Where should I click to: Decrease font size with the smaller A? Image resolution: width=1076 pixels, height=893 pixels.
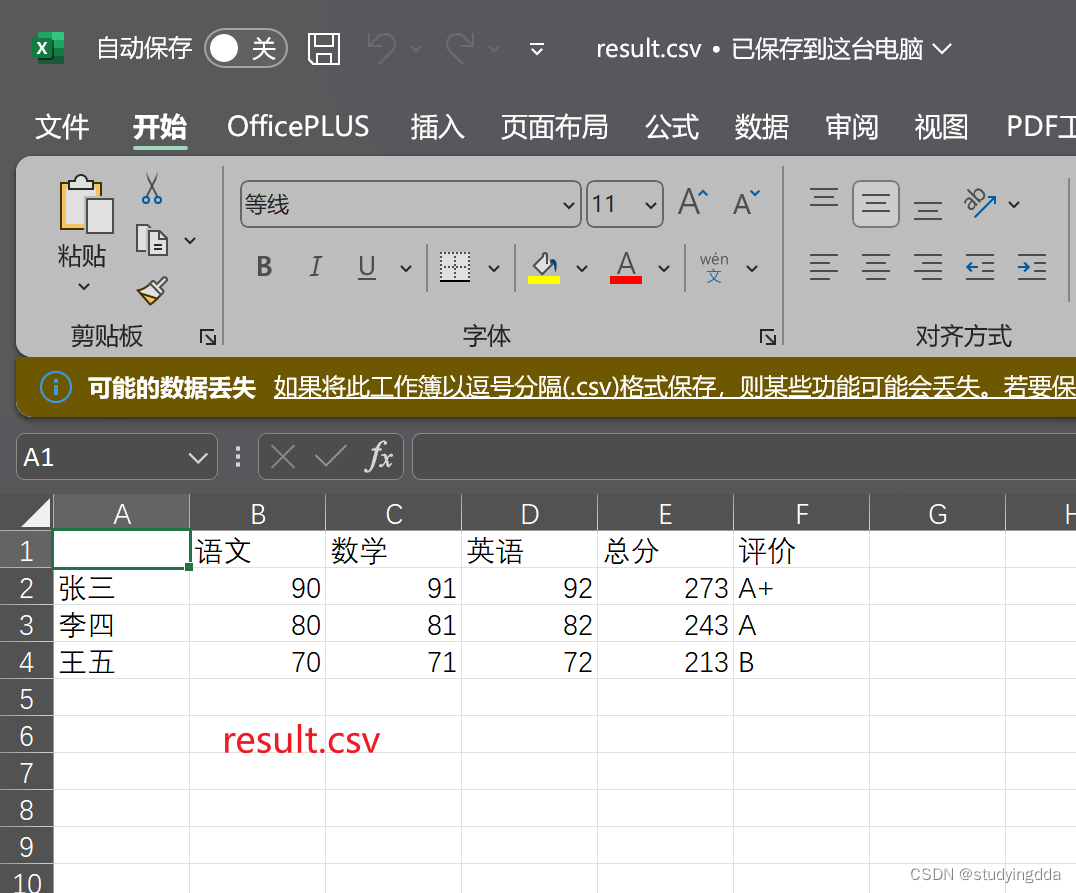(x=746, y=203)
